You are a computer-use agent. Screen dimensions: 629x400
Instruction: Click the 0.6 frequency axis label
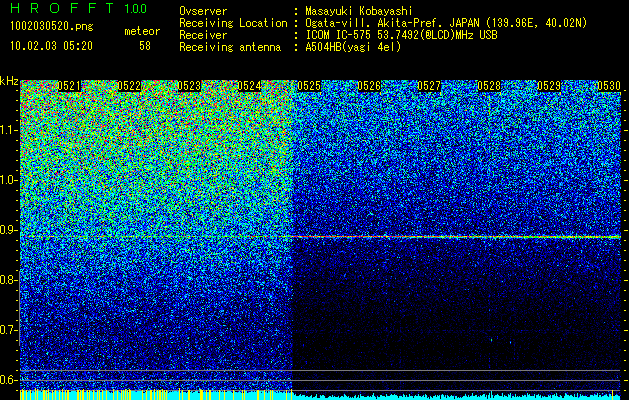[x=8, y=380]
